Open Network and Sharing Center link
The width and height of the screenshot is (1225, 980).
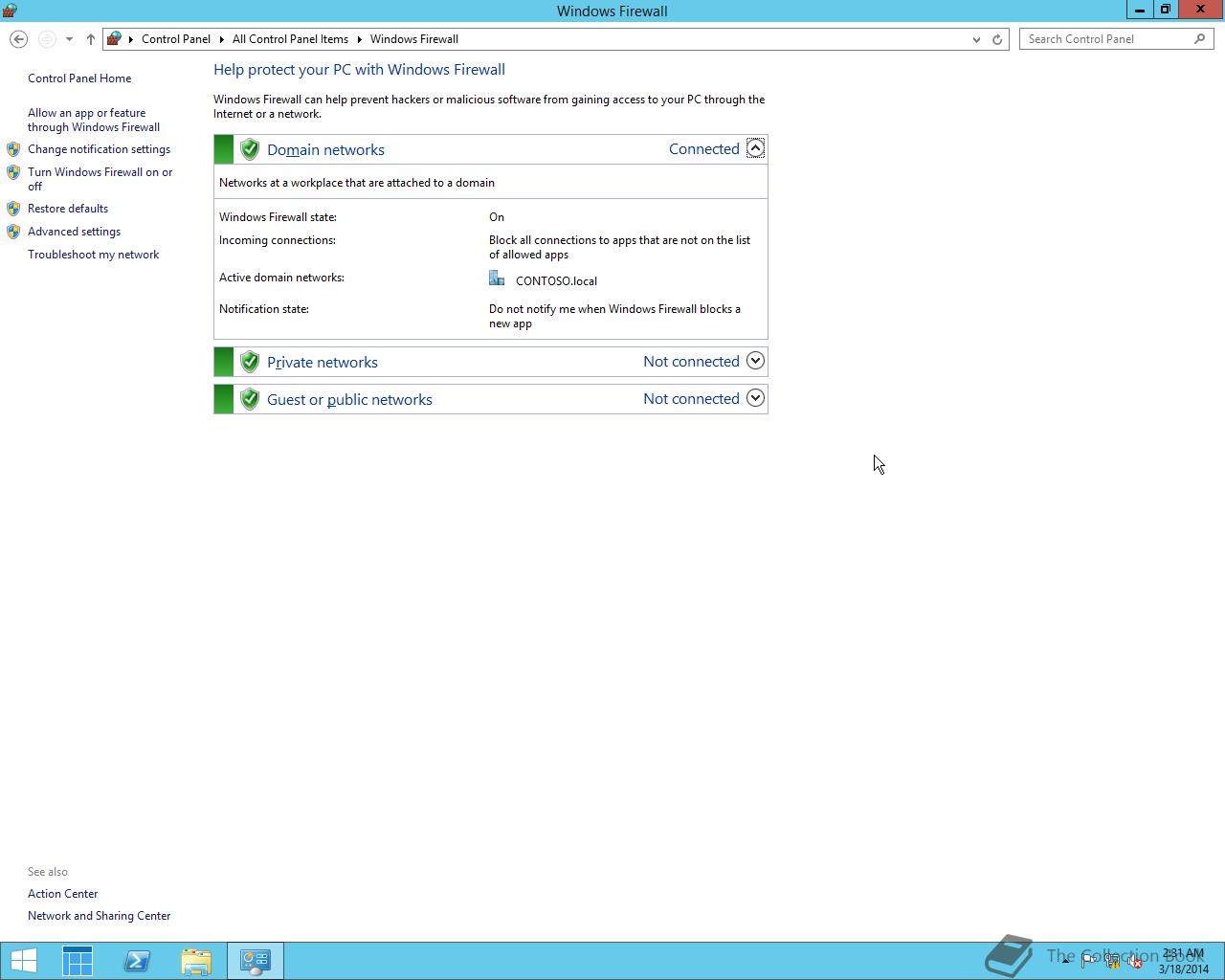click(99, 916)
